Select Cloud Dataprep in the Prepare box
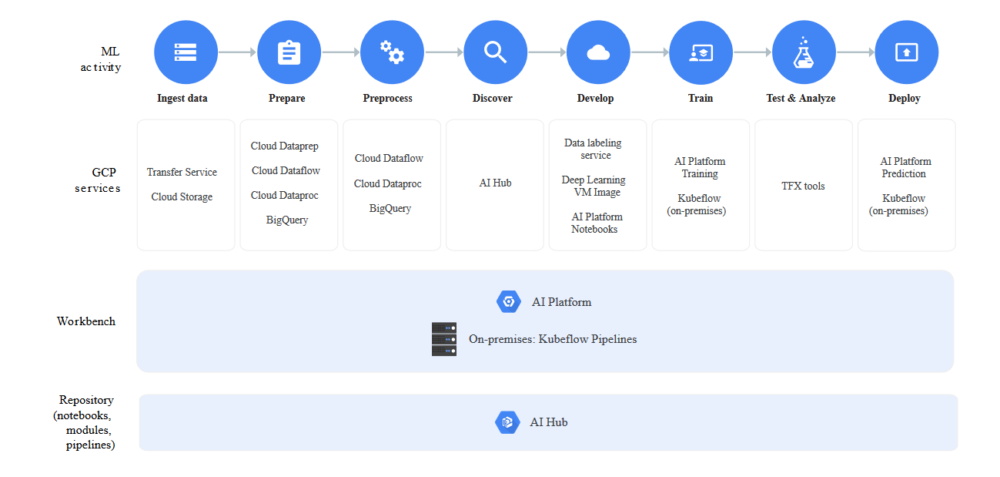Screen dimensions: 1000x477 pyautogui.click(x=285, y=146)
